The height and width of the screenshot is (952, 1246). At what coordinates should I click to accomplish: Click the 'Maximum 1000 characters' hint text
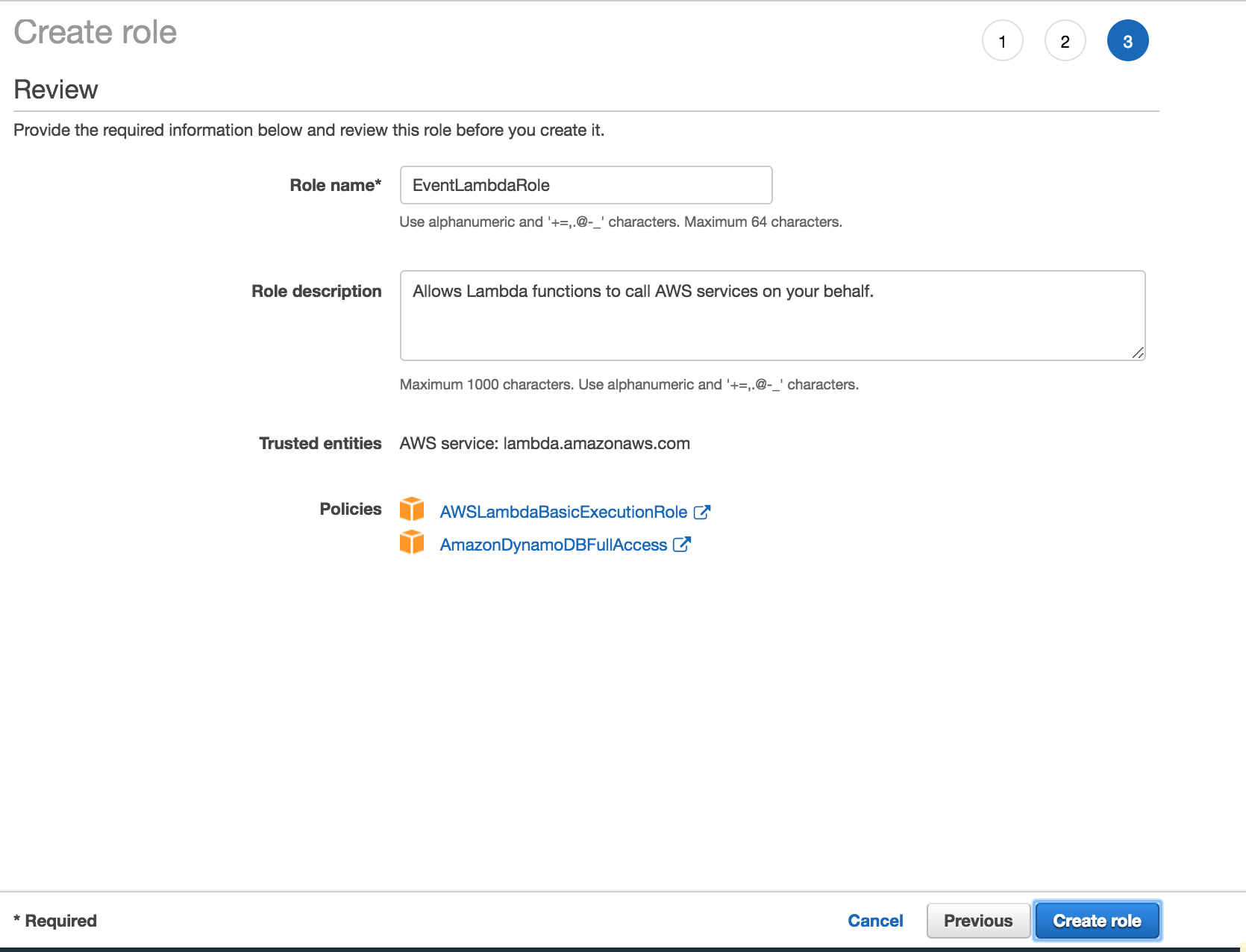click(486, 384)
